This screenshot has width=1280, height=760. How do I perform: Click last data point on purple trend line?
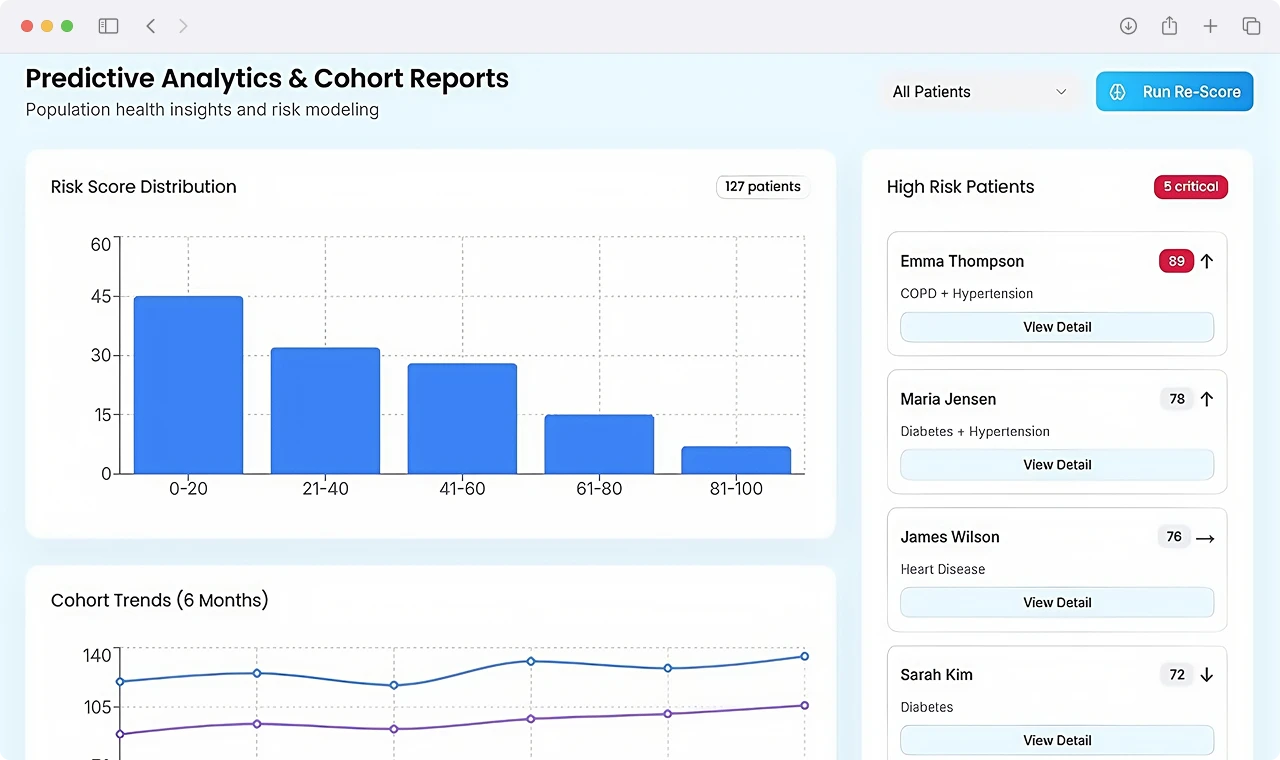click(804, 705)
